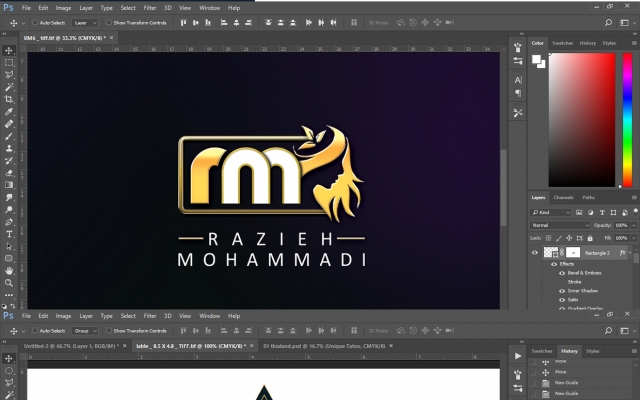Select the Dodge tool
The width and height of the screenshot is (640, 400).
9,209
